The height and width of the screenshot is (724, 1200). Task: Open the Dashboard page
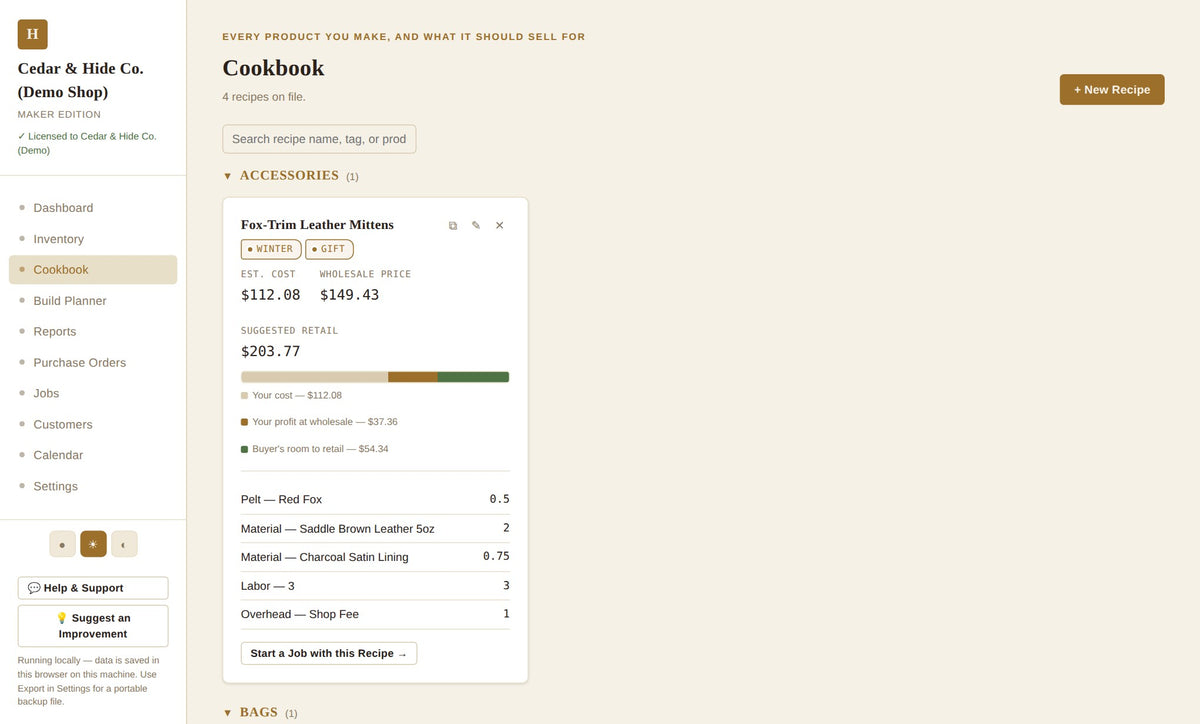(x=93, y=208)
